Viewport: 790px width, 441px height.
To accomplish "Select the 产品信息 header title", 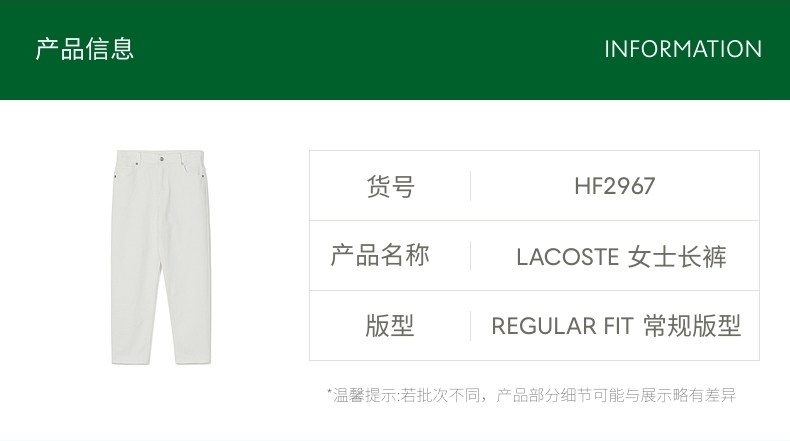I will point(85,49).
